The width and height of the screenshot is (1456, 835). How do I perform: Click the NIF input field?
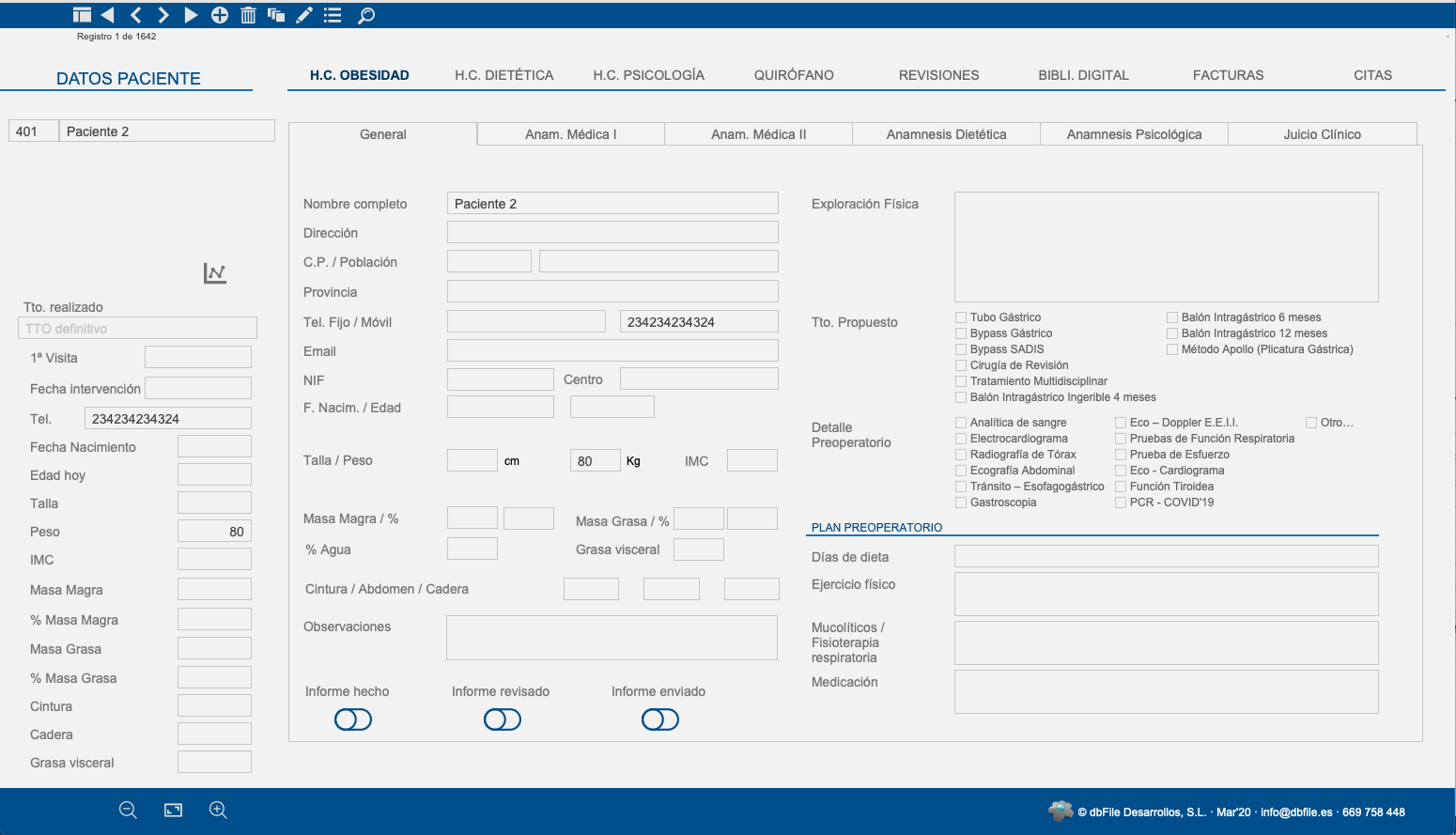(x=501, y=379)
